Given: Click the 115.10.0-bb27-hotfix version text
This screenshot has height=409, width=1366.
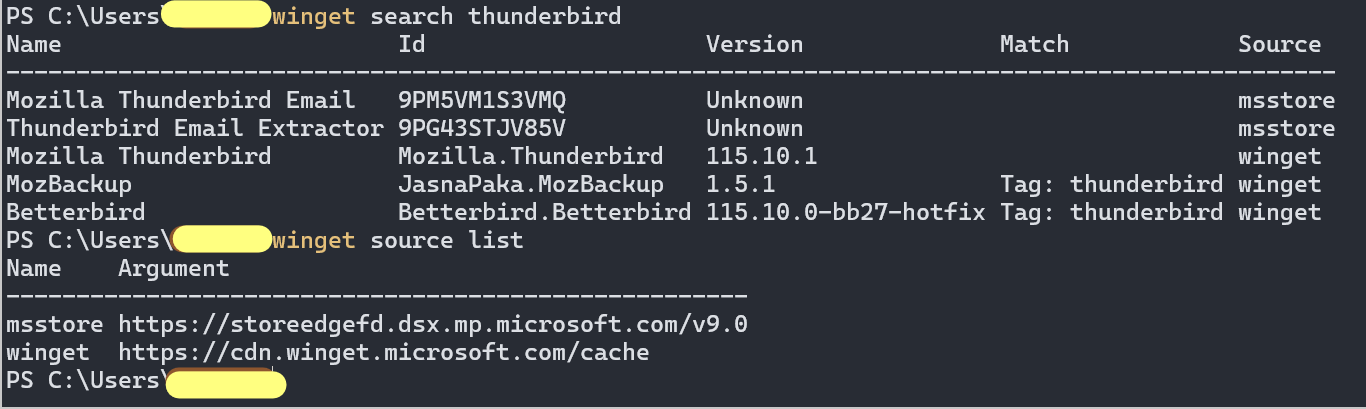Looking at the screenshot, I should coord(846,212).
